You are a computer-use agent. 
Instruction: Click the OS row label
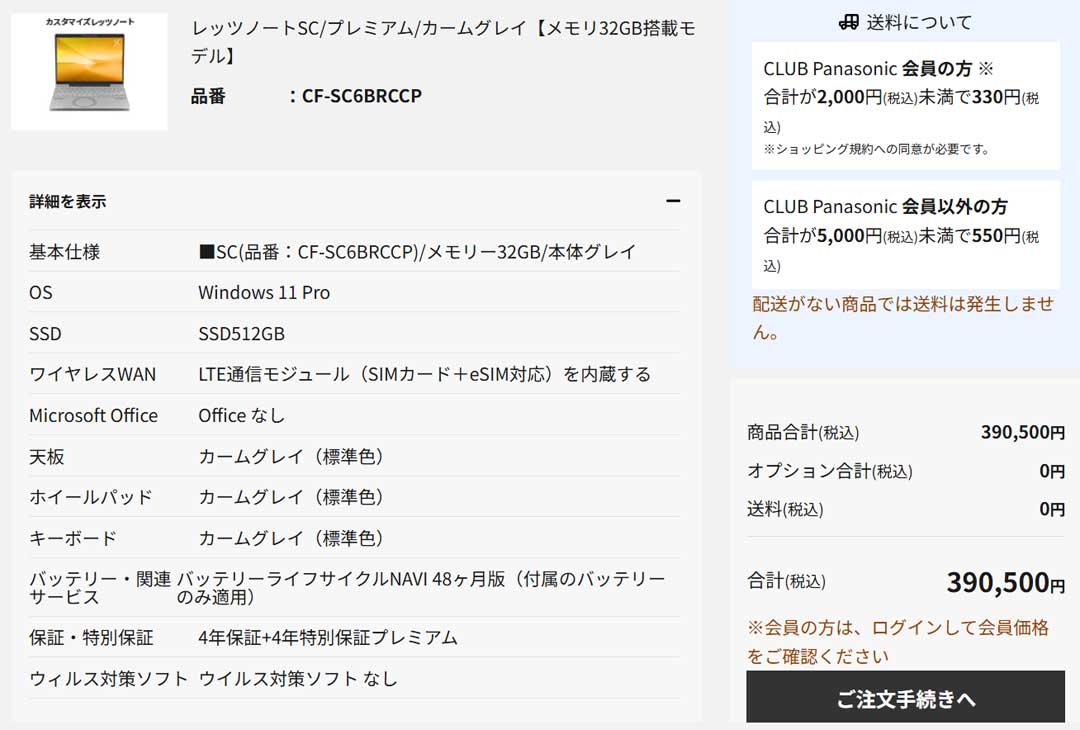pyautogui.click(x=41, y=293)
